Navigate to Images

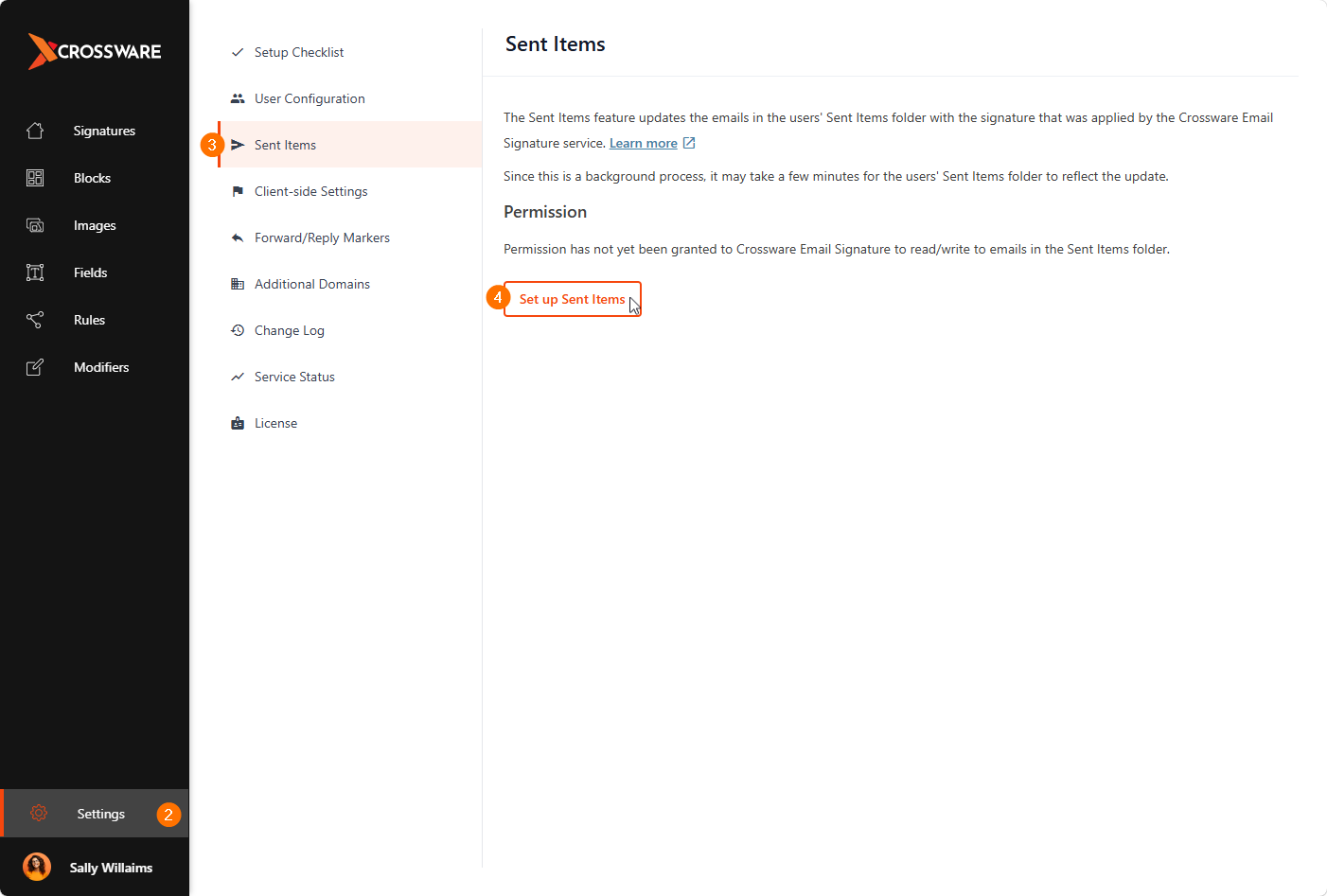tap(95, 225)
